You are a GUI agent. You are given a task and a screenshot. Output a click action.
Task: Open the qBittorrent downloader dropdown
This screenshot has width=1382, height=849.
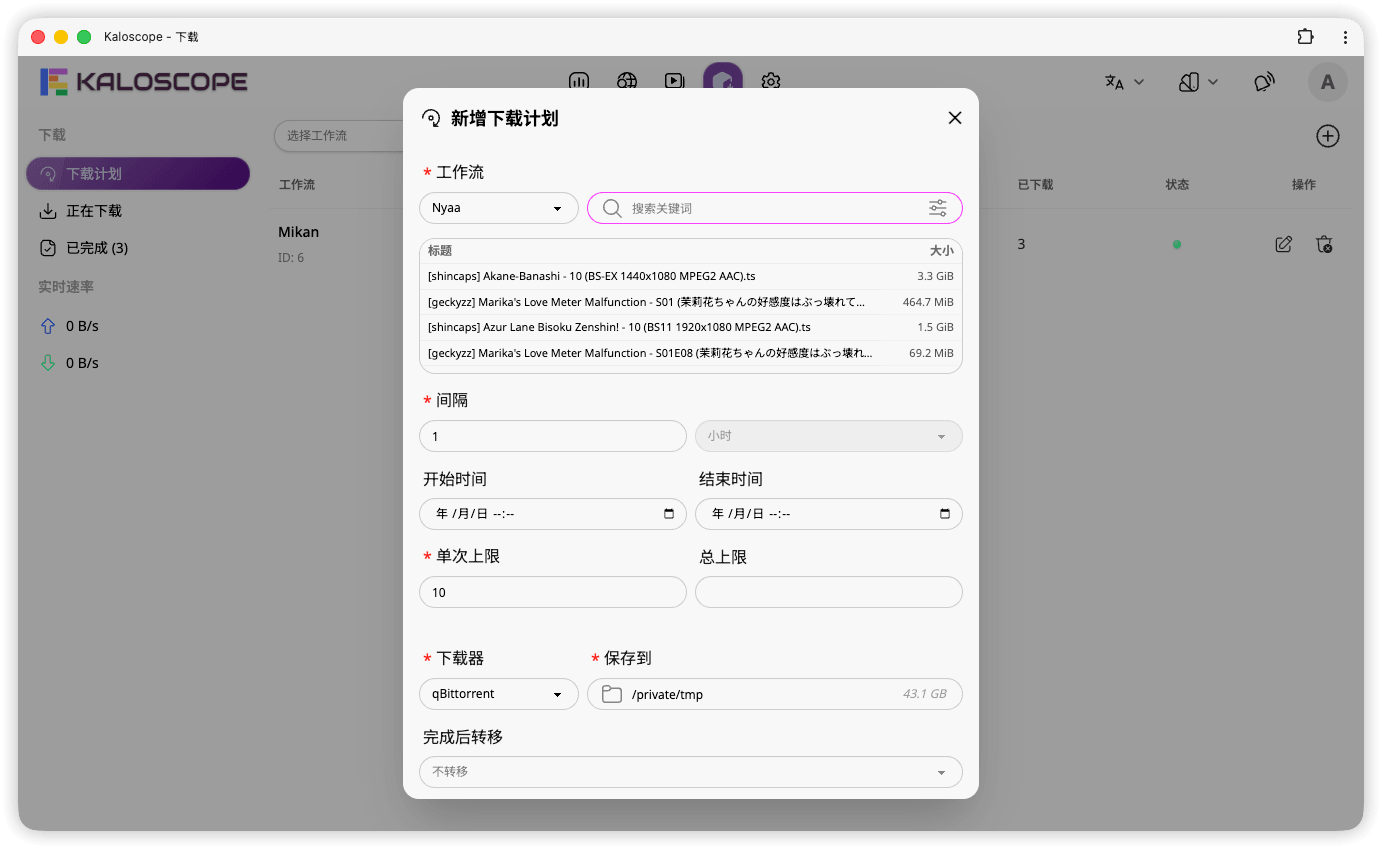(499, 694)
